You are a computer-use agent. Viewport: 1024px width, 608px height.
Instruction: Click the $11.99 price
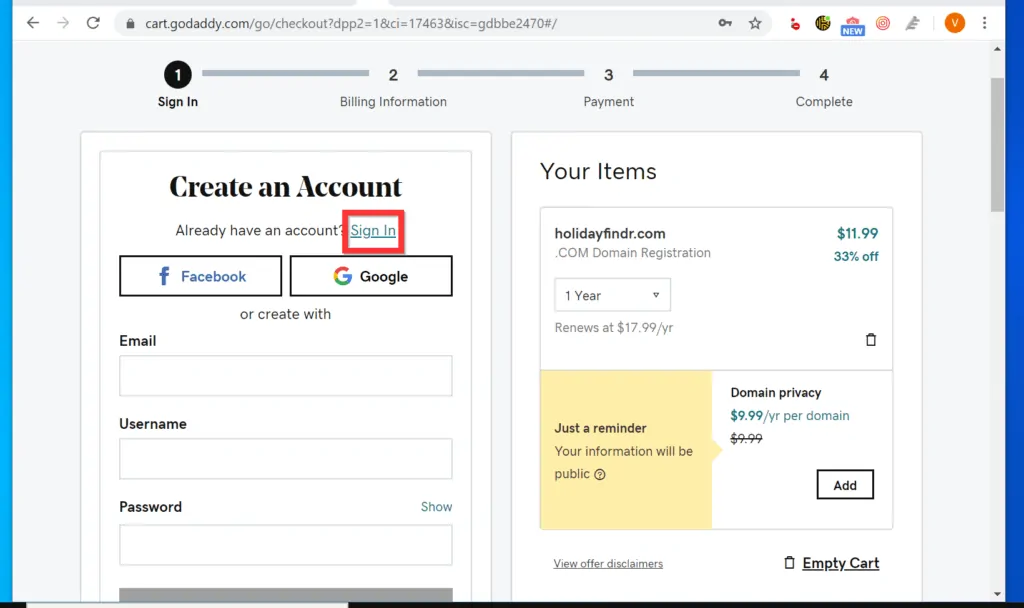tap(857, 233)
